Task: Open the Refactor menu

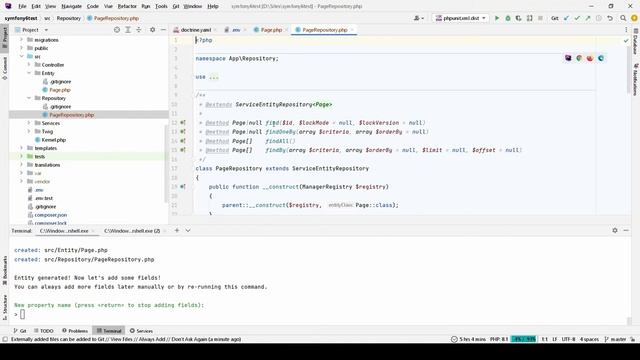Action: coord(127,6)
